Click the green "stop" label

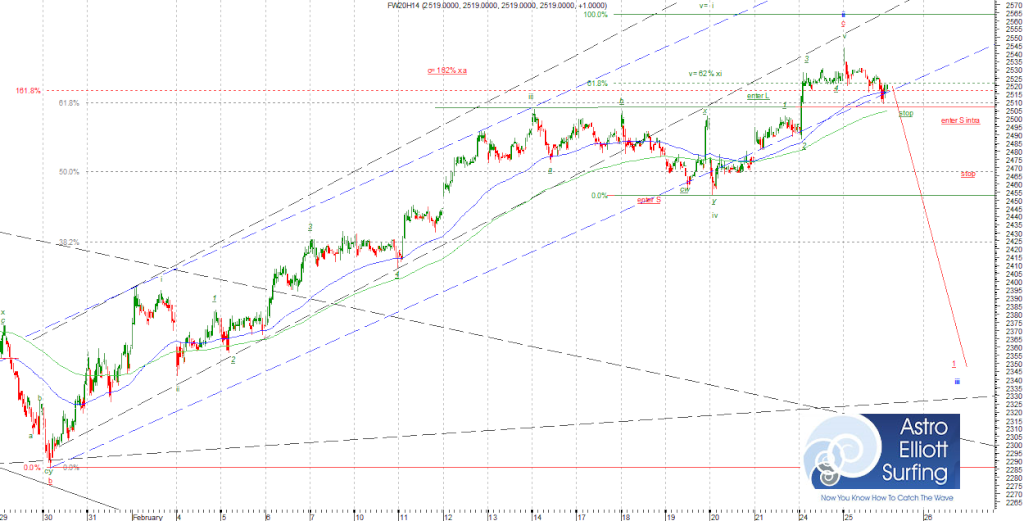pos(906,114)
